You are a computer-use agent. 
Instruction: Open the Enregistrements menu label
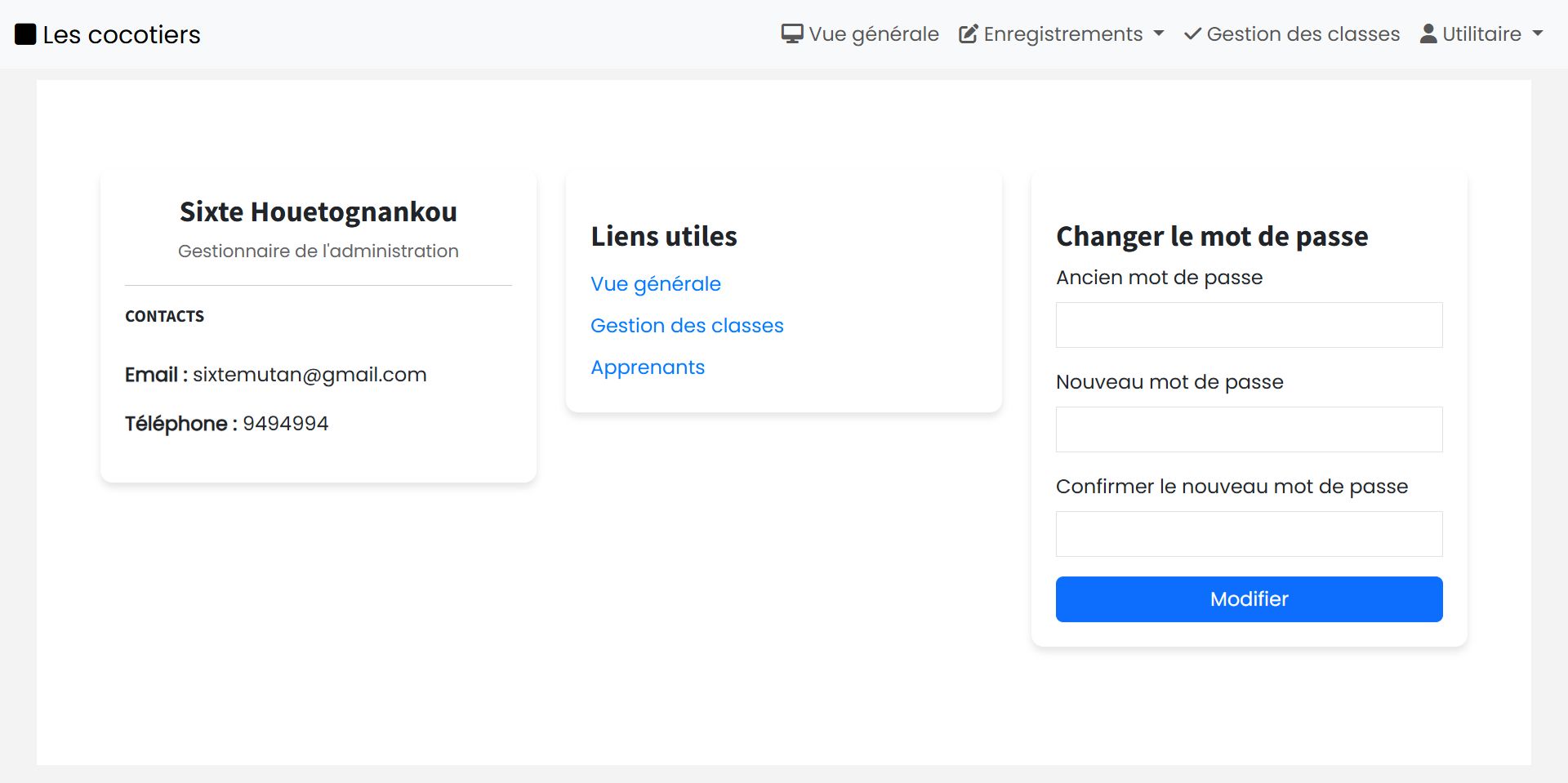tap(1062, 34)
